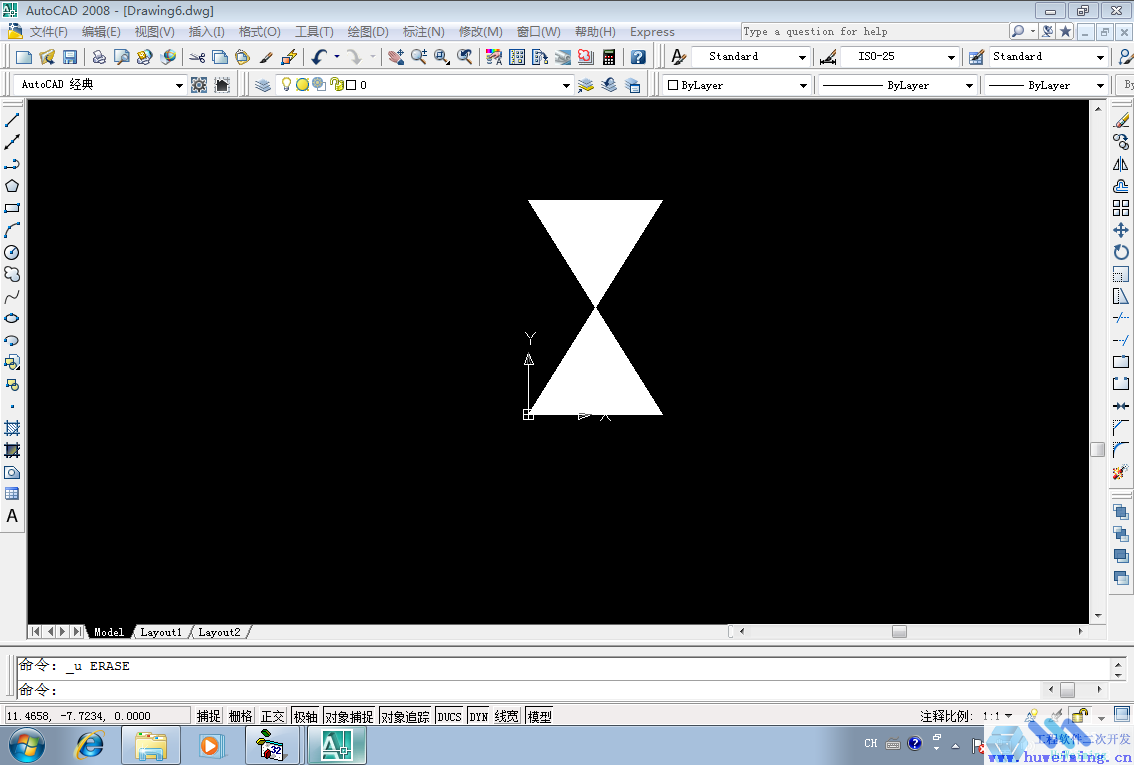The width and height of the screenshot is (1134, 765).
Task: Launch Internet Explorer from taskbar
Action: click(x=90, y=745)
